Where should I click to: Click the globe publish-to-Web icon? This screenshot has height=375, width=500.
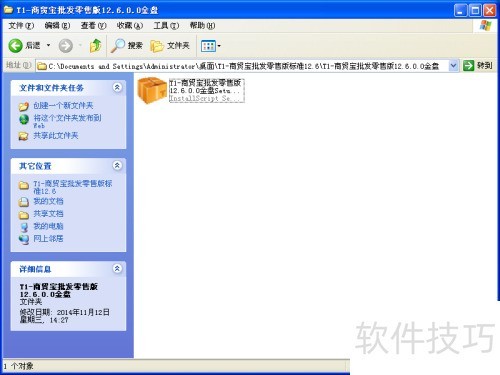click(24, 119)
